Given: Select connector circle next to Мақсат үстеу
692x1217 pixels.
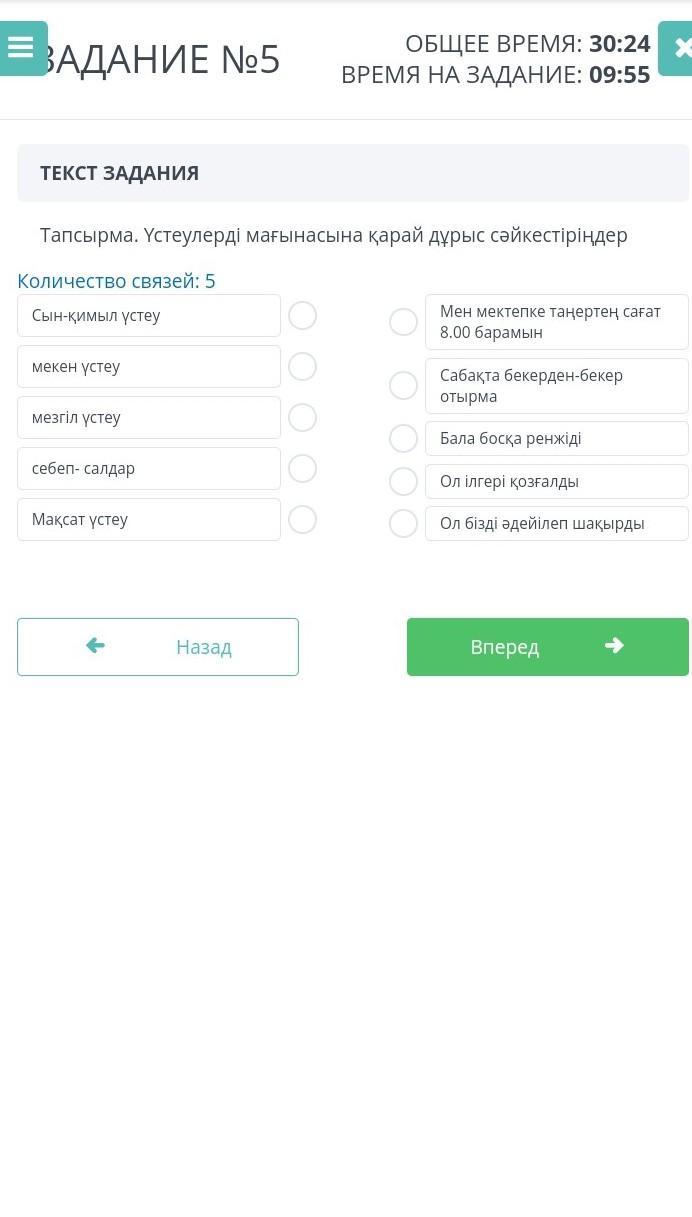Looking at the screenshot, I should (302, 520).
